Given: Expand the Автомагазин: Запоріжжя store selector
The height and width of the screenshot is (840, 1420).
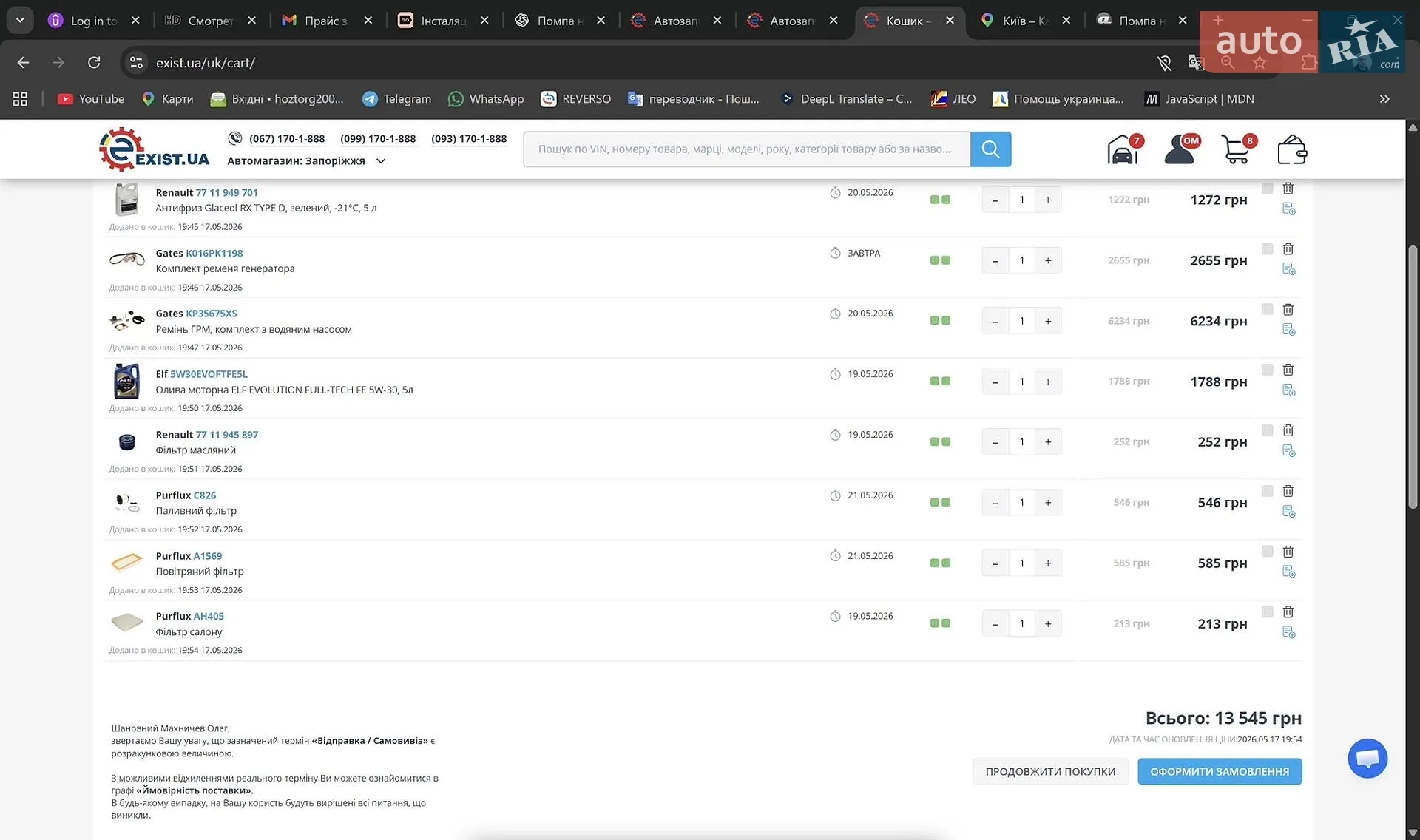Looking at the screenshot, I should coord(306,161).
